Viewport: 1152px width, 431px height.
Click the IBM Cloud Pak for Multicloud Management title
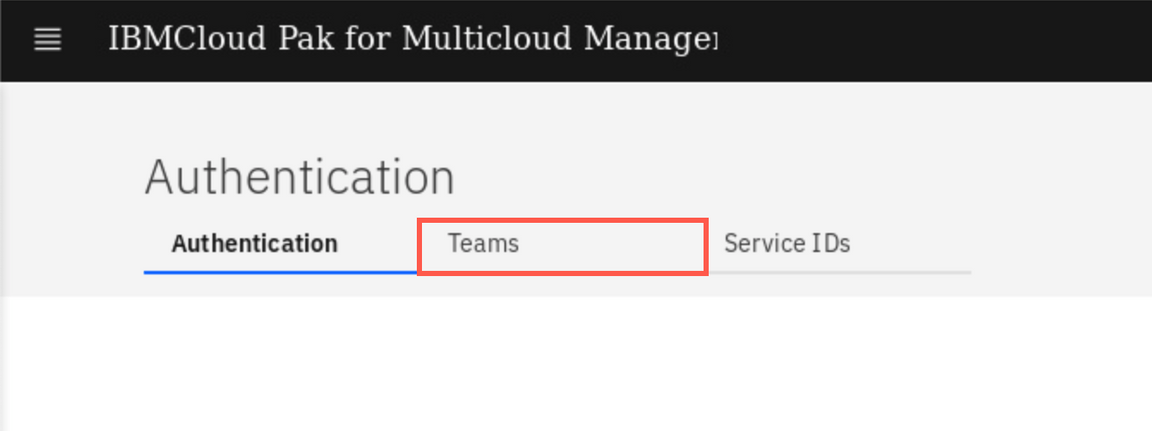tap(412, 39)
